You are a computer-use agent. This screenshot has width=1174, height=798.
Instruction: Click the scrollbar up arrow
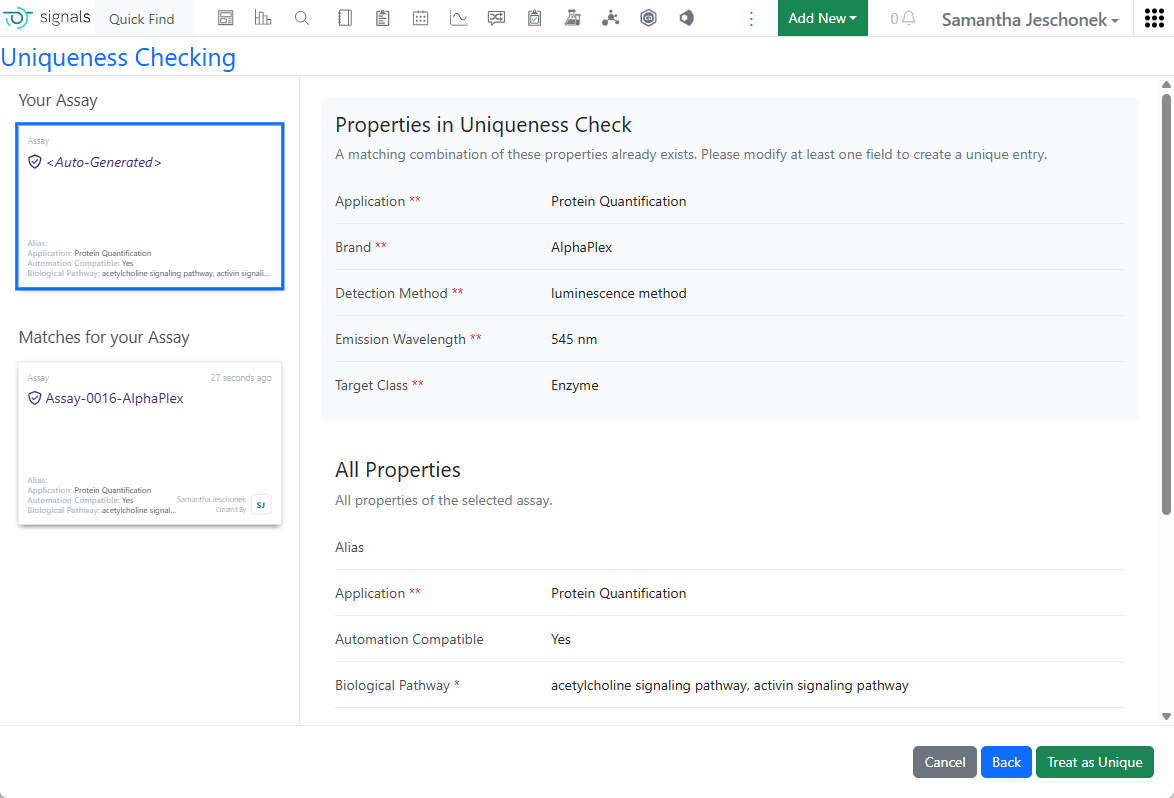[x=1166, y=85]
